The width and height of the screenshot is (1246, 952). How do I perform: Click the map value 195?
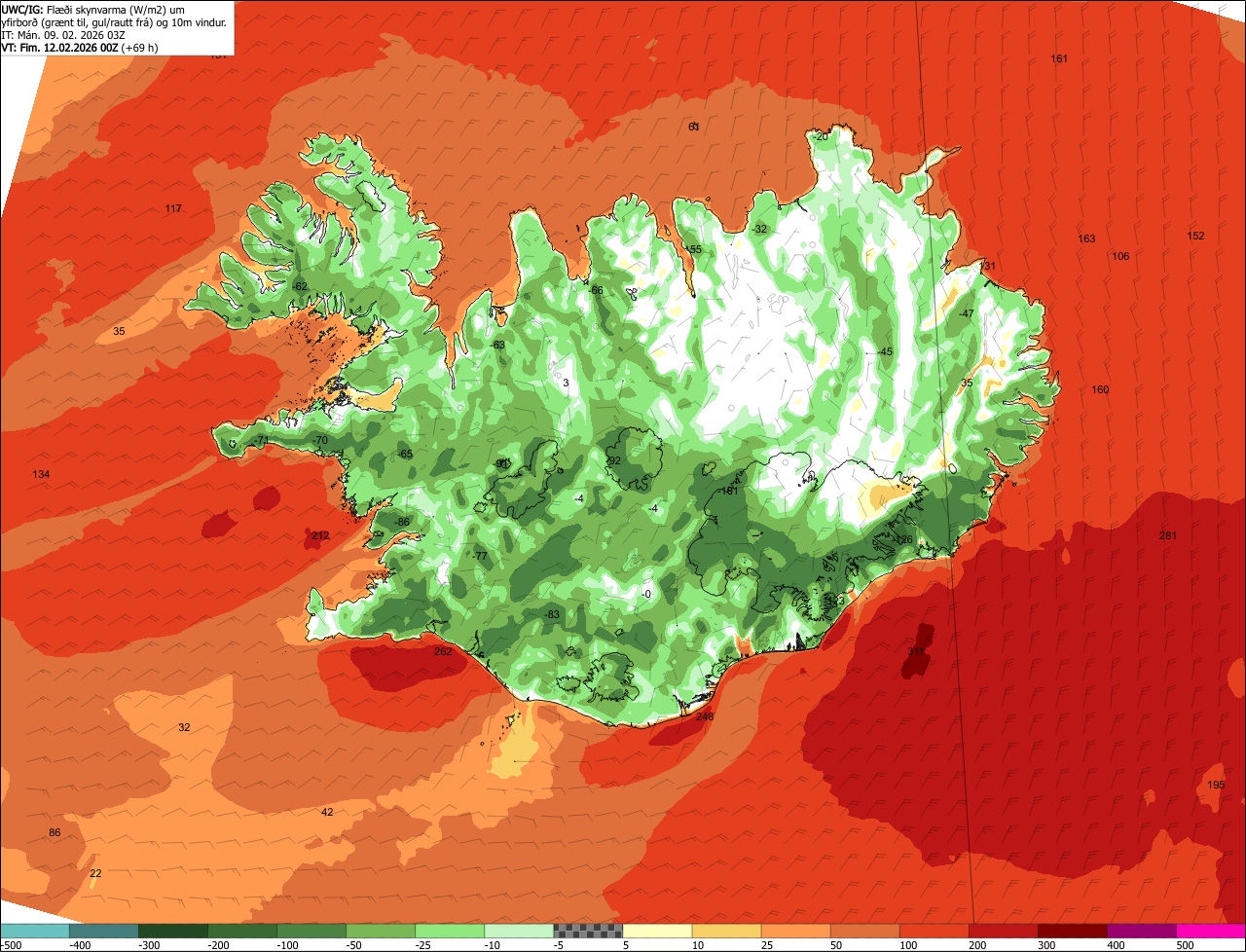tap(1216, 786)
